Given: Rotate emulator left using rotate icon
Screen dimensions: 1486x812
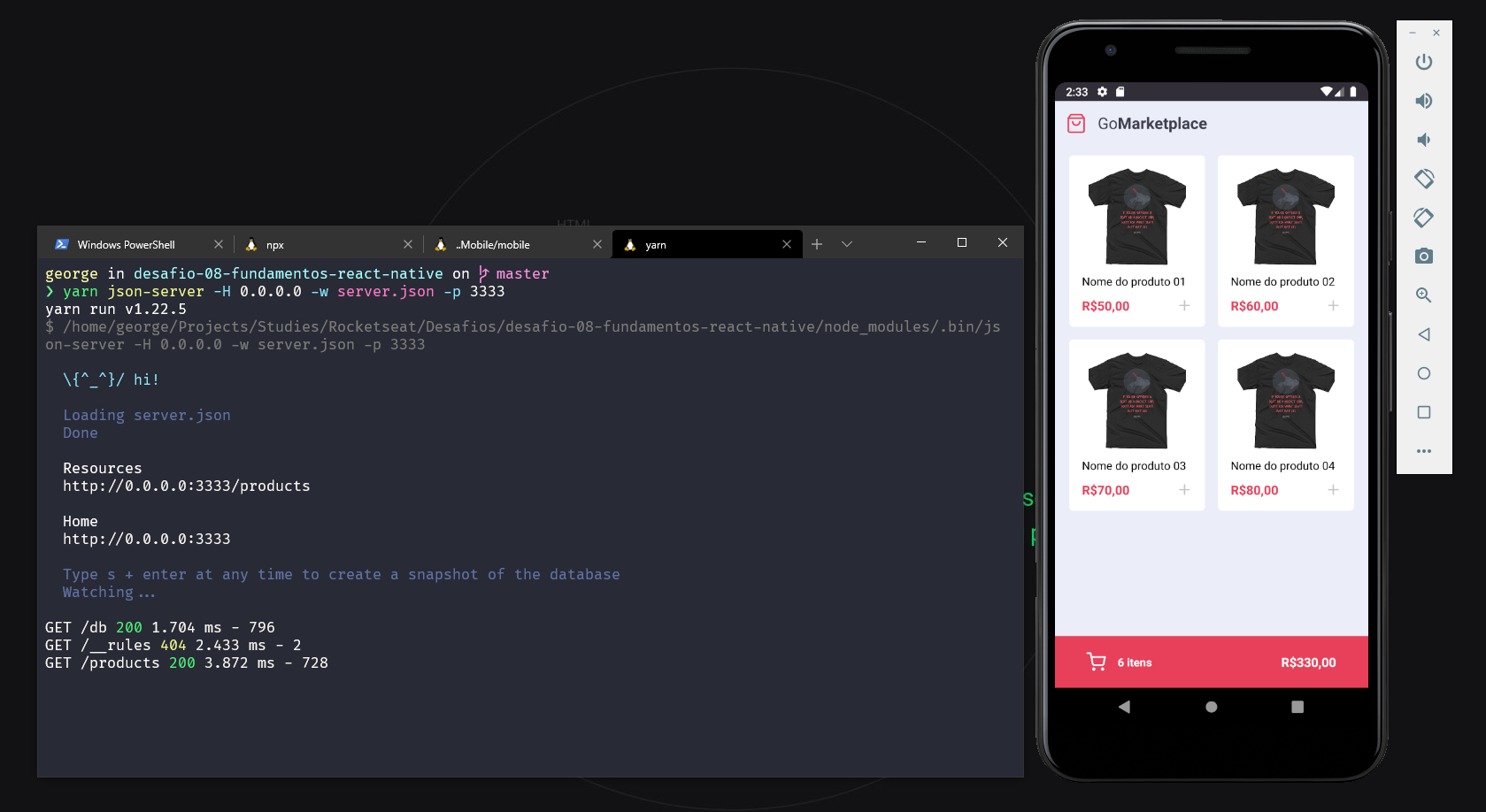Looking at the screenshot, I should pos(1423,179).
